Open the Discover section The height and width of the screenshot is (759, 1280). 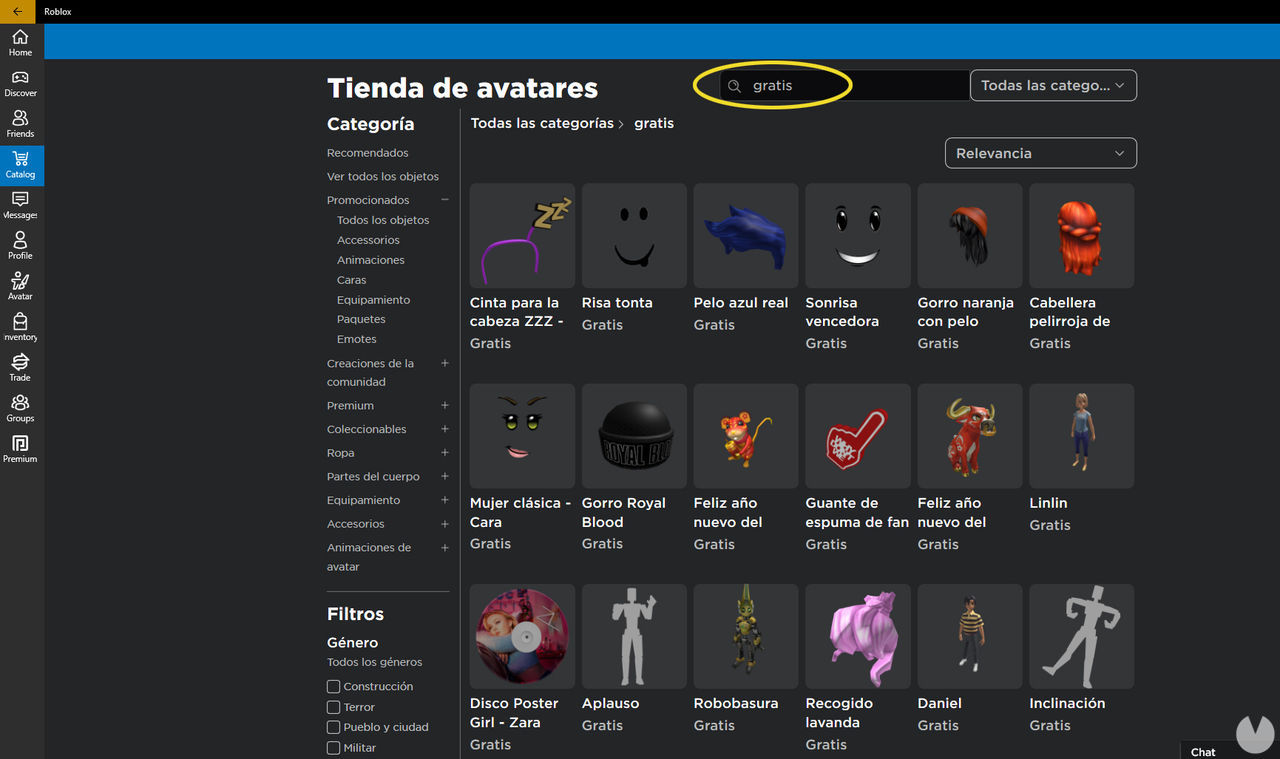tap(20, 84)
